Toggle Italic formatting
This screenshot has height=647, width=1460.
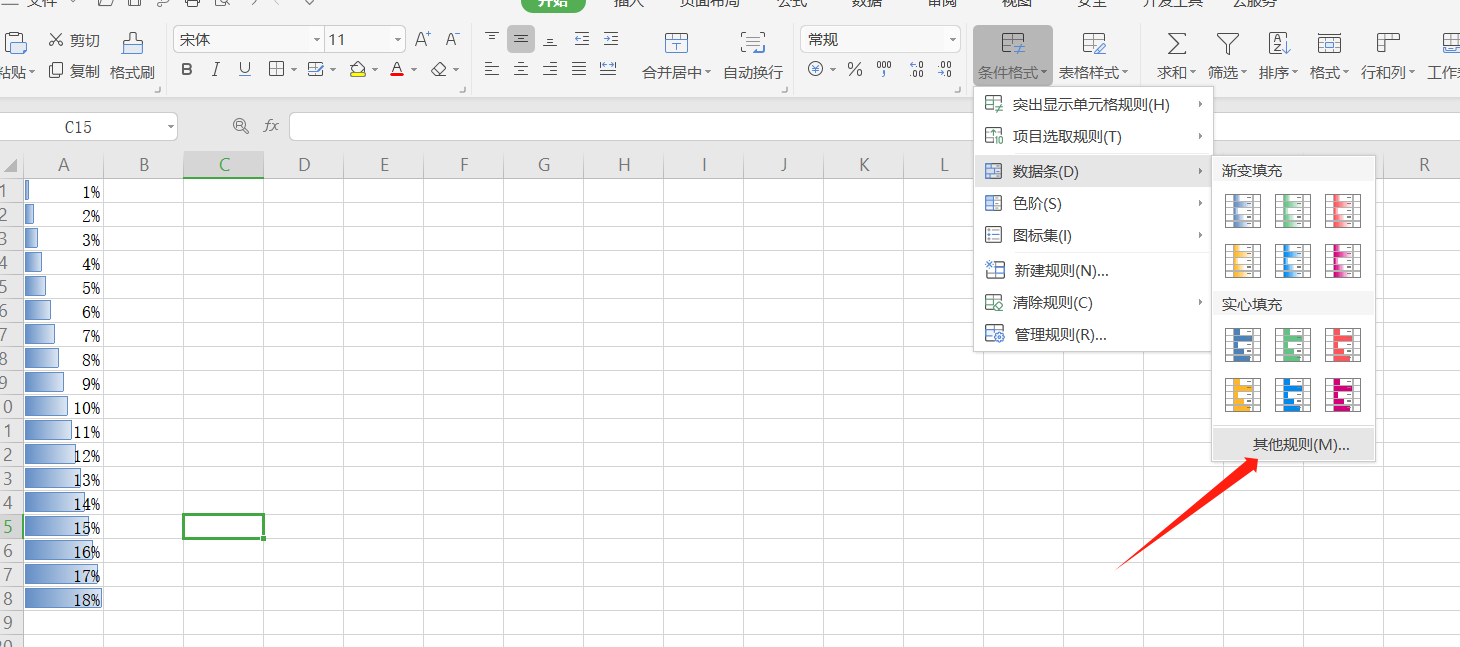(215, 70)
